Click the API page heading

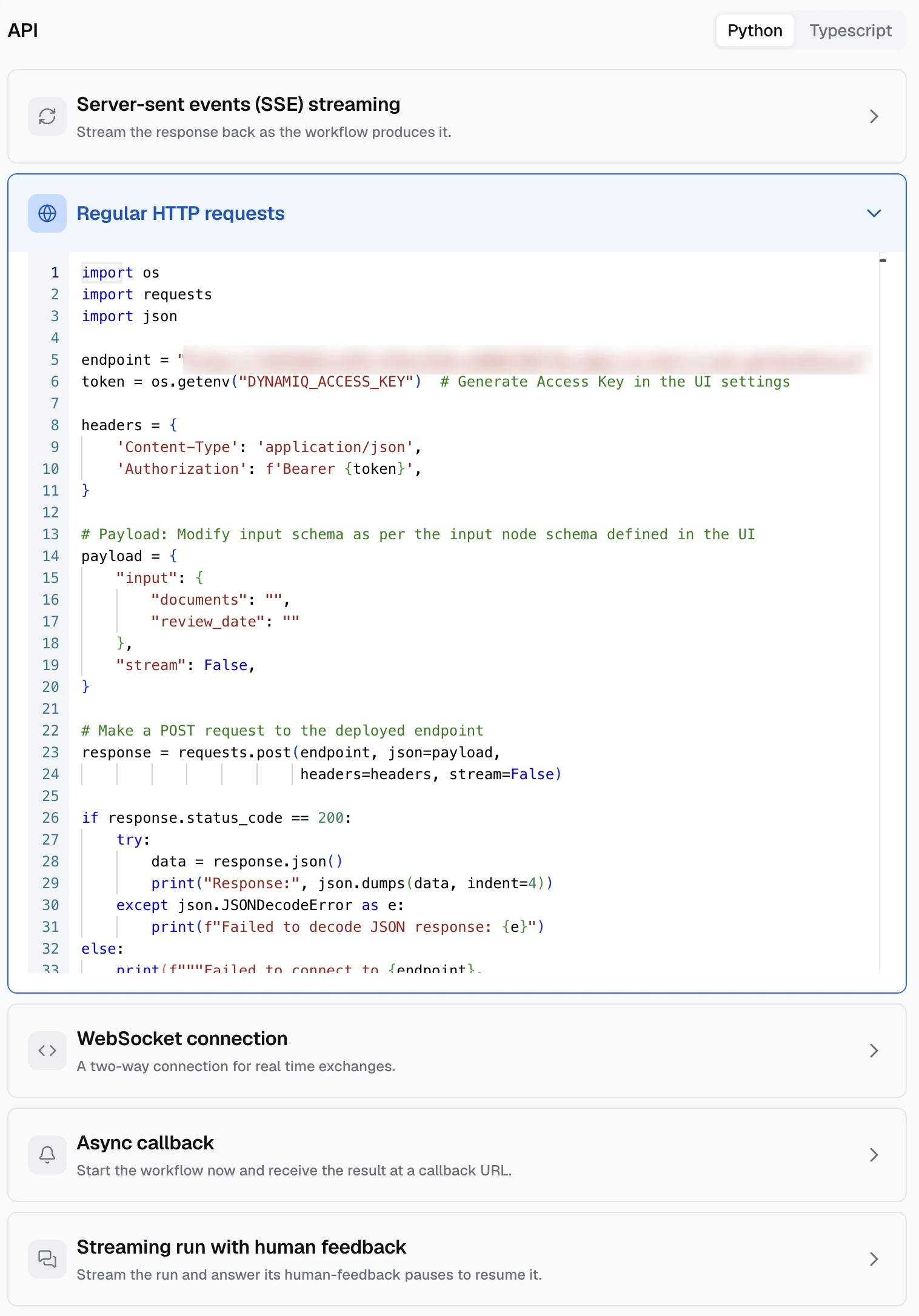[x=23, y=30]
